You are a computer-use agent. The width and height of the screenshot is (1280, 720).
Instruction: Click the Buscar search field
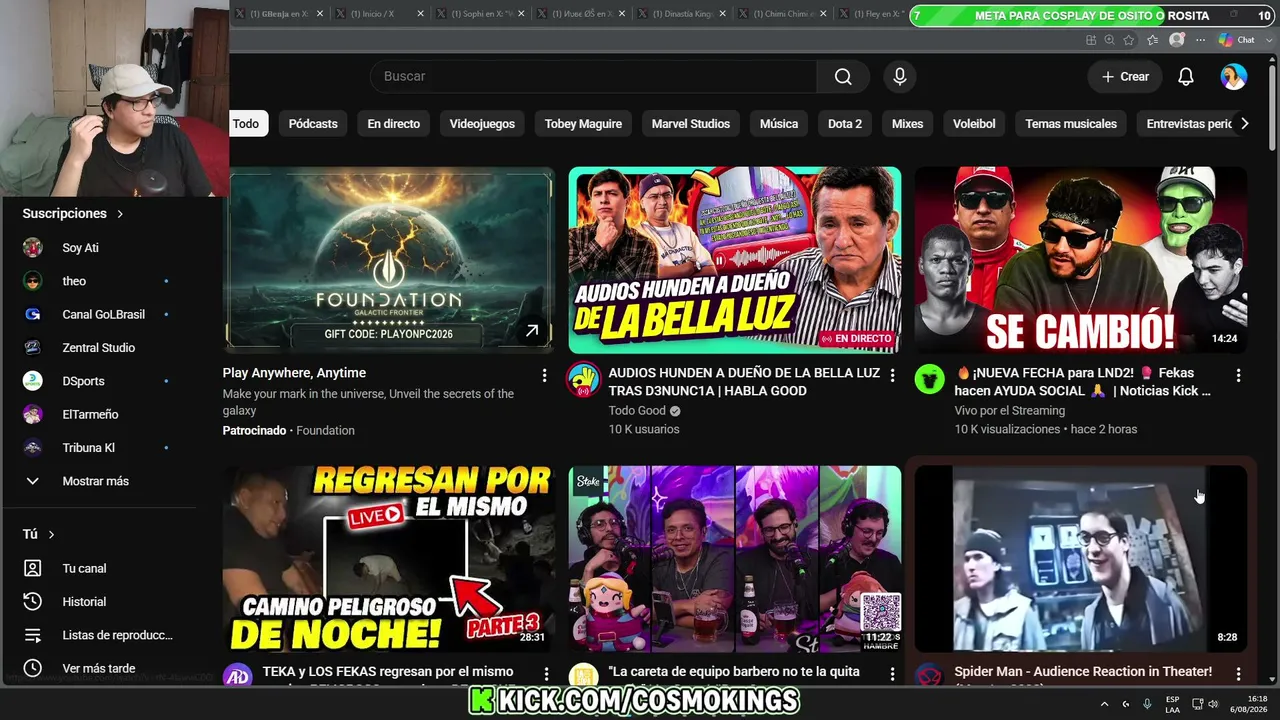(x=593, y=77)
